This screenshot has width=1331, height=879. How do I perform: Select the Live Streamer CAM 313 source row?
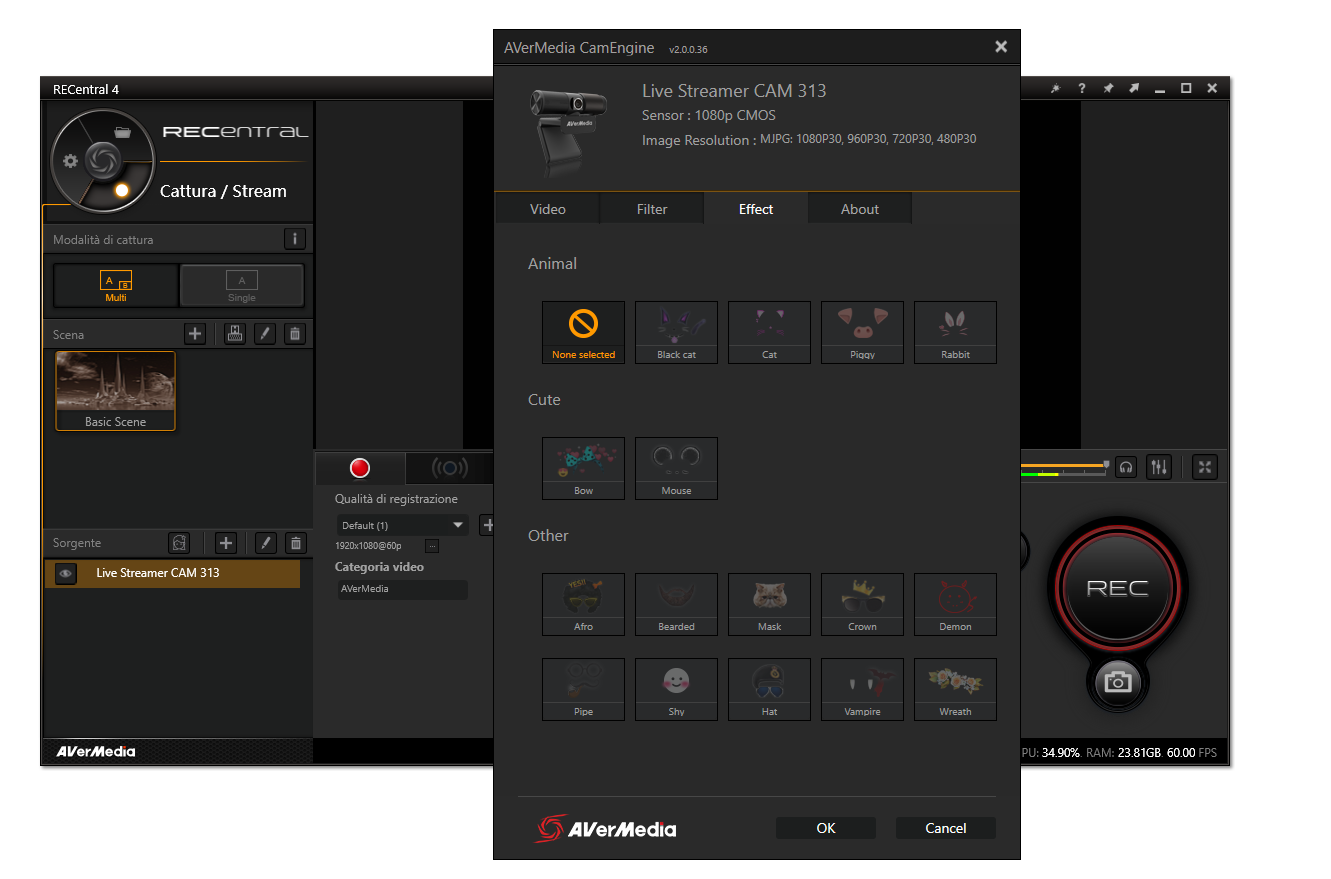click(x=172, y=573)
